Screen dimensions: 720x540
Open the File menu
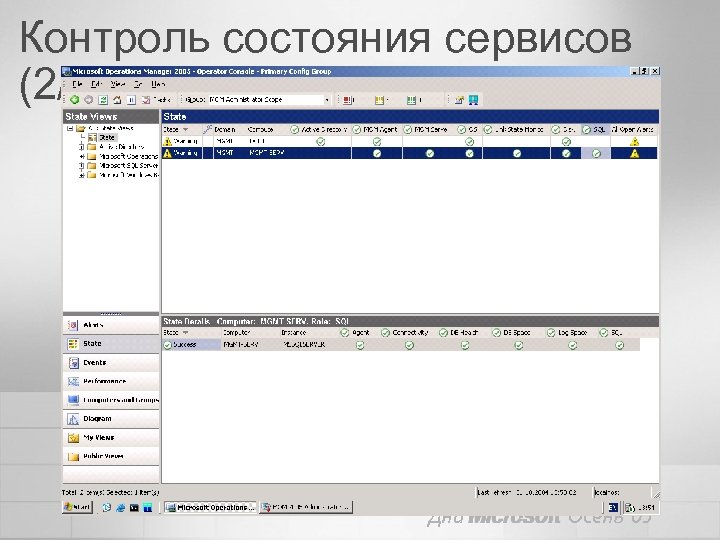coord(77,84)
